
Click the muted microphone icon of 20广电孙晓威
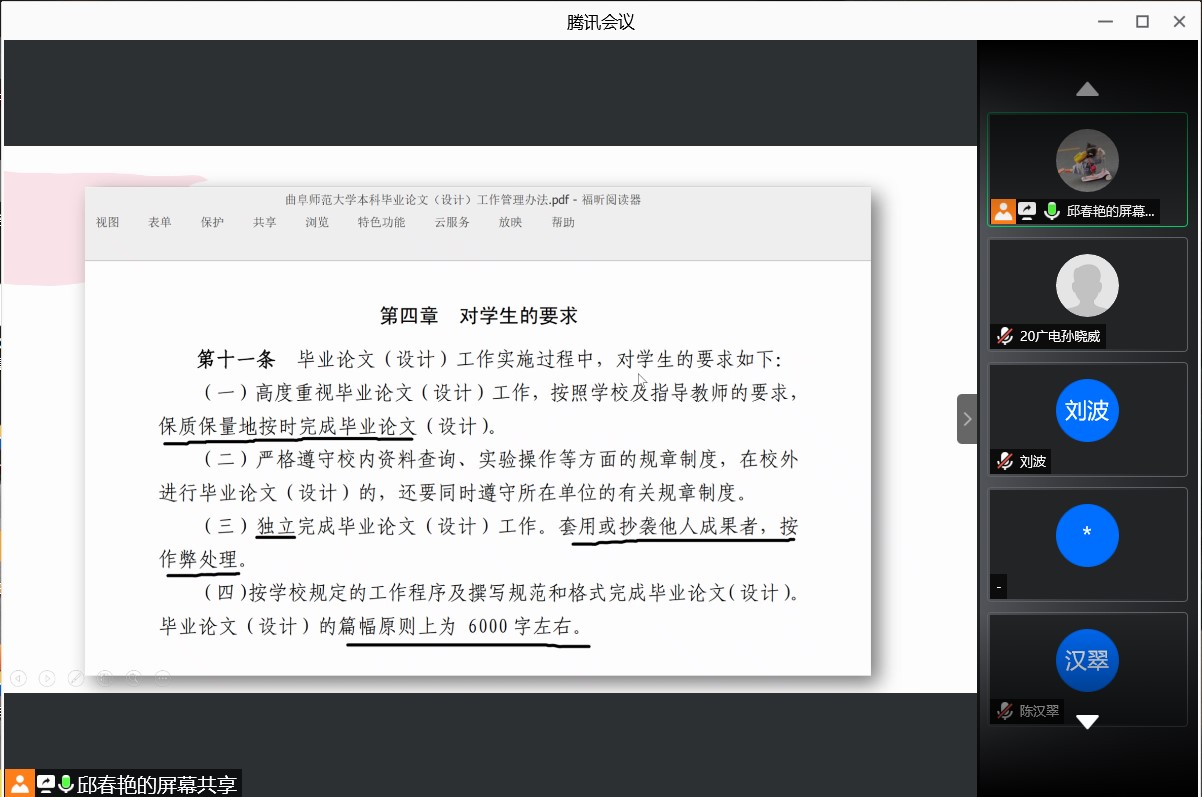point(1004,336)
